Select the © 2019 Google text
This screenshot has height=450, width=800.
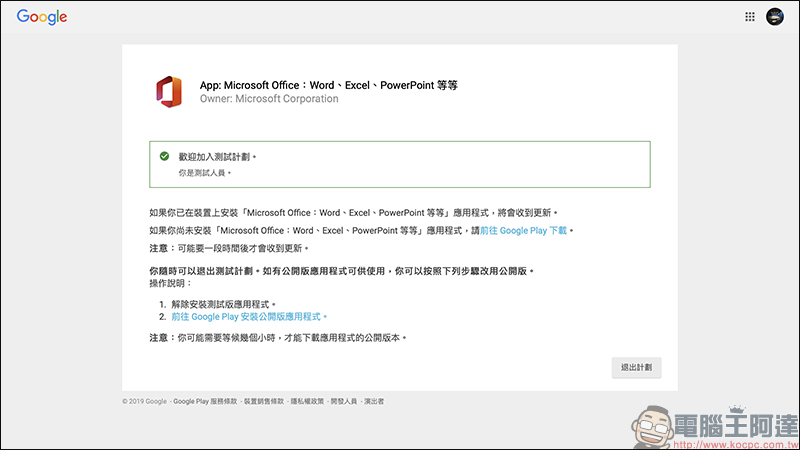pyautogui.click(x=144, y=402)
